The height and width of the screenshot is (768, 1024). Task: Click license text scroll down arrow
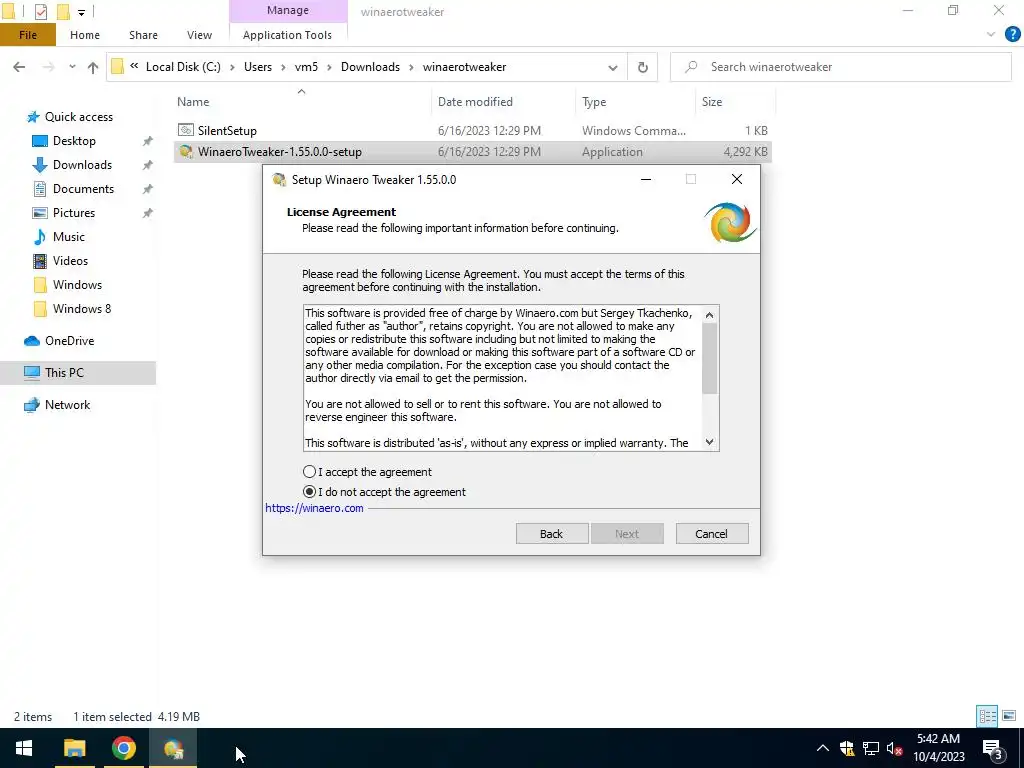coord(709,442)
